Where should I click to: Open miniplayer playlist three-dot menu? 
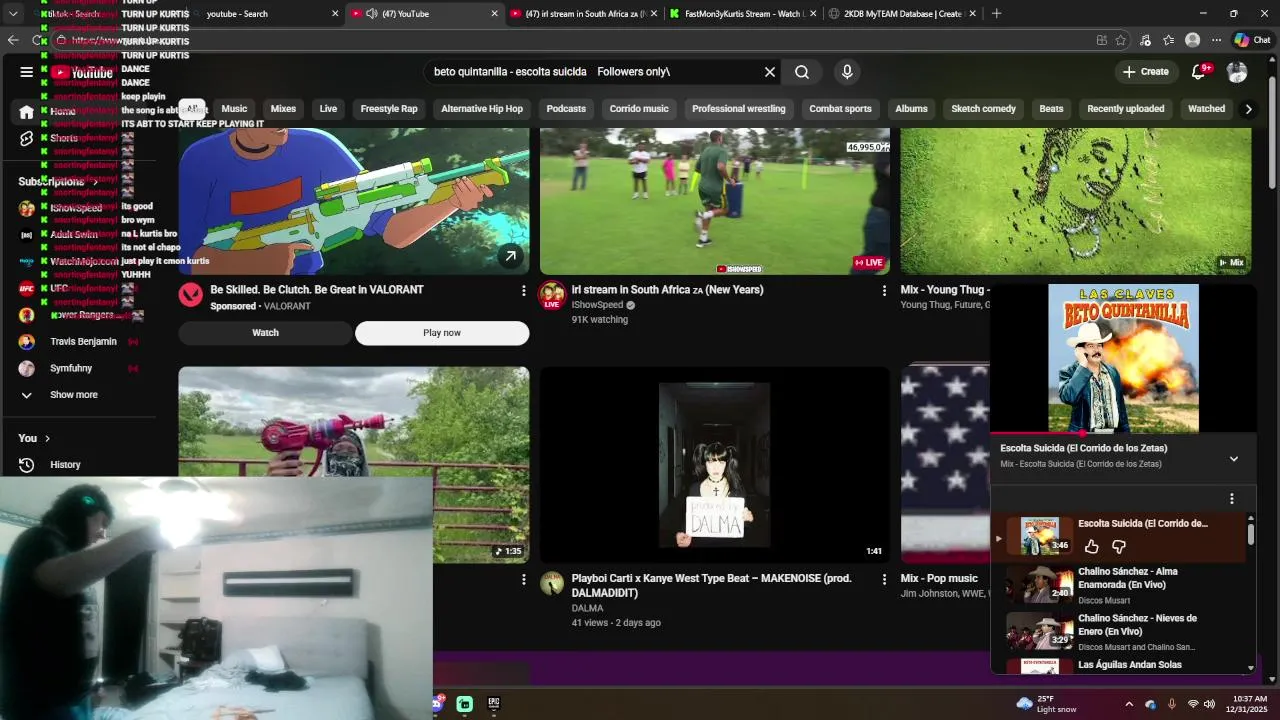click(x=1231, y=498)
